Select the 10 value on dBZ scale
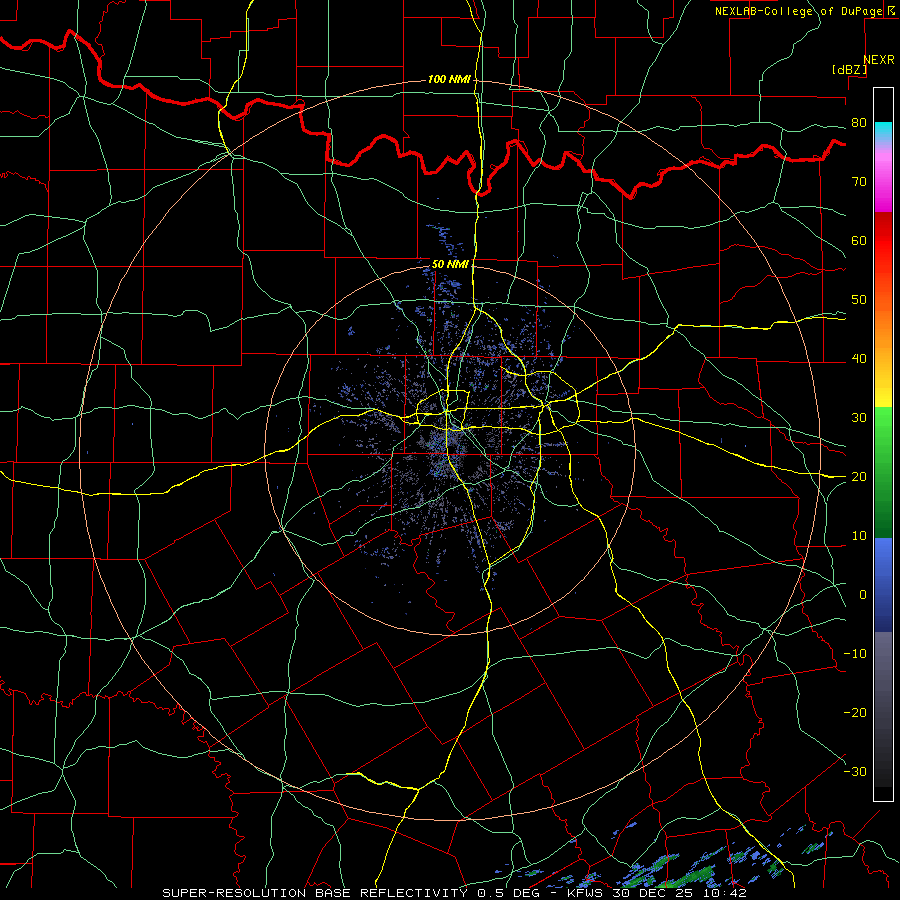This screenshot has height=900, width=900. 859,536
